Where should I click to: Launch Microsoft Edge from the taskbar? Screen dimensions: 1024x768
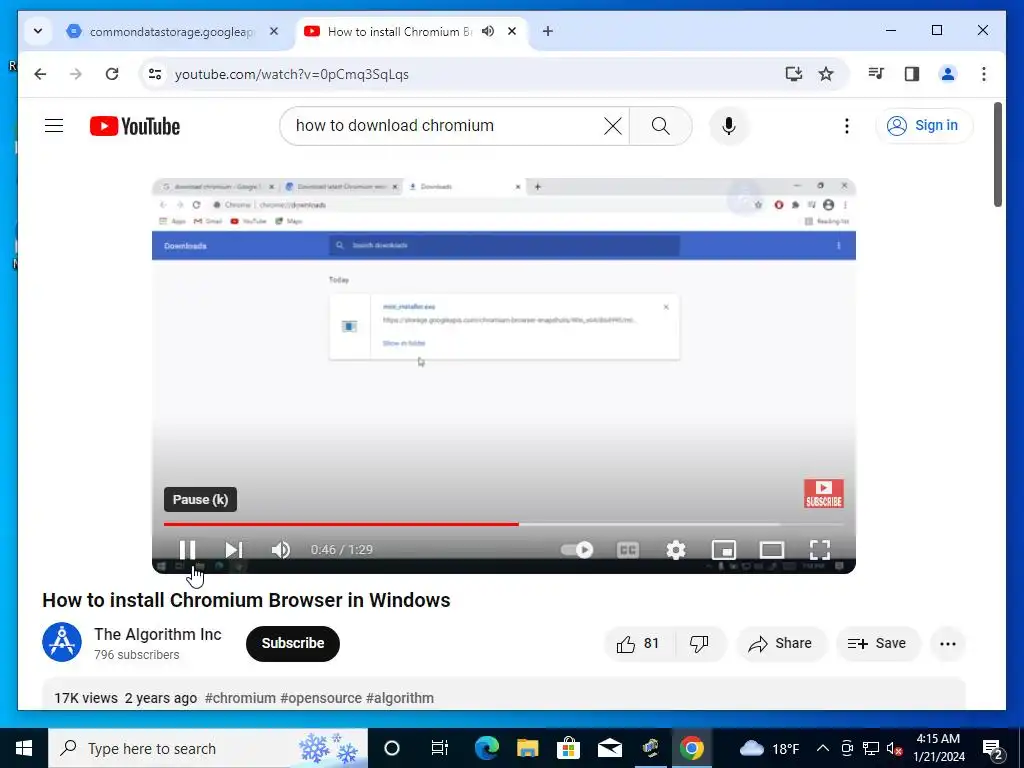487,748
